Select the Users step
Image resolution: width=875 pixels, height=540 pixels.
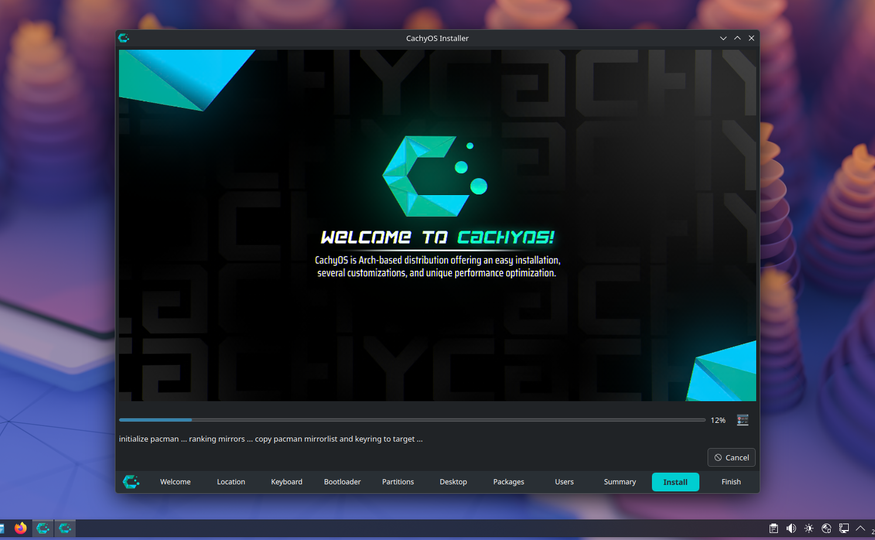[x=564, y=481]
